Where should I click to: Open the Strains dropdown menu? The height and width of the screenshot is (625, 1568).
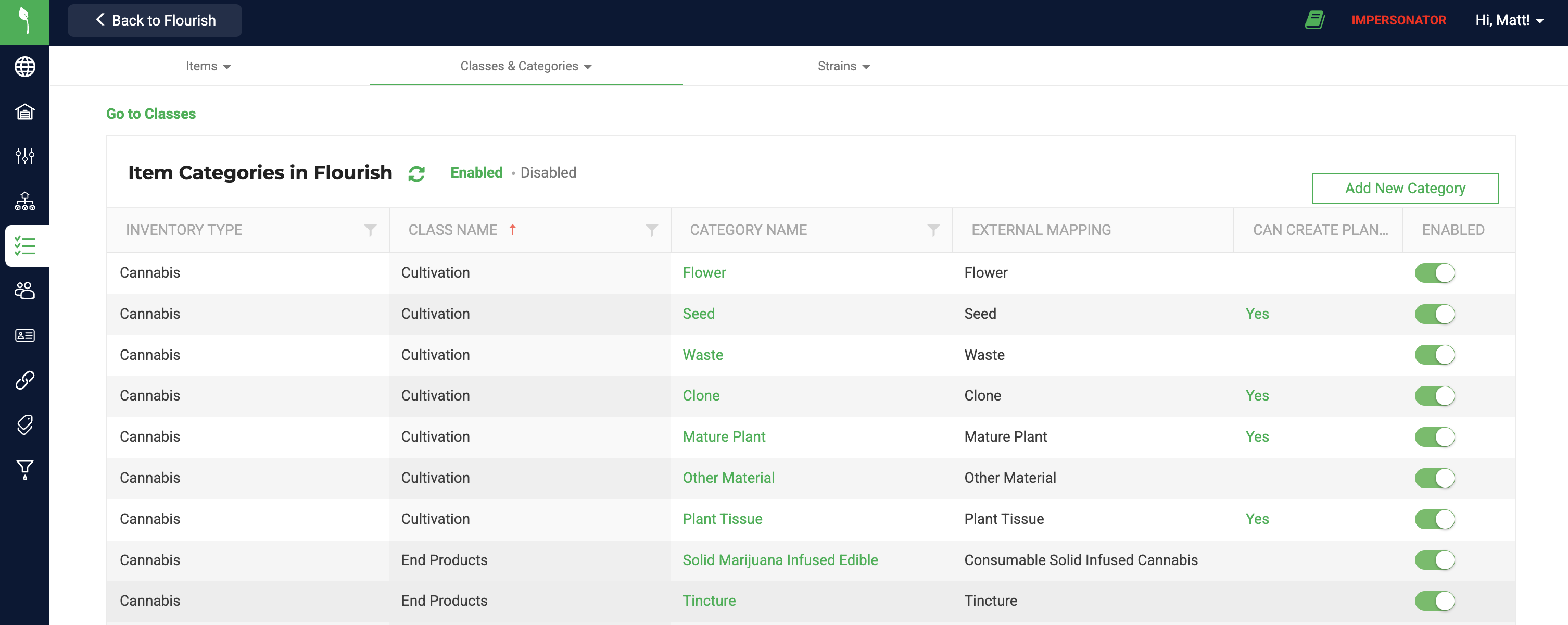[x=843, y=66]
